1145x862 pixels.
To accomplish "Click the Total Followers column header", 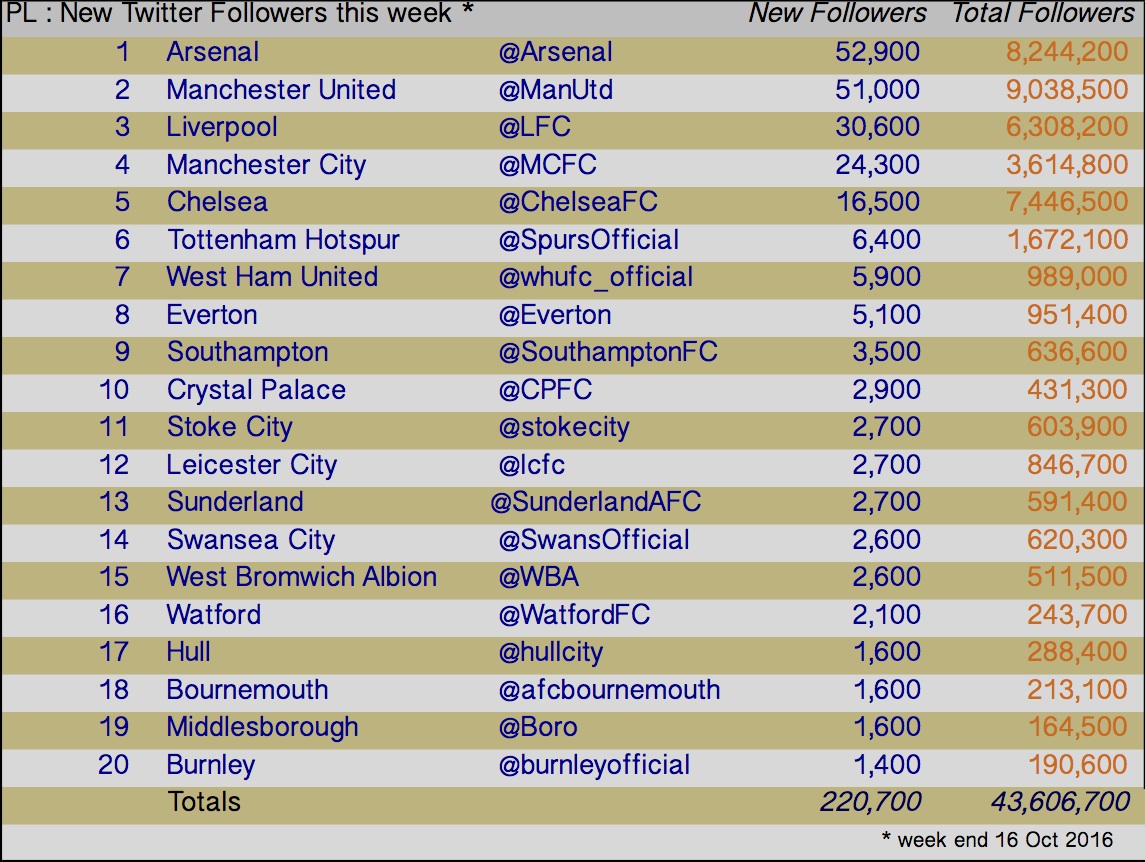I will click(x=1043, y=14).
